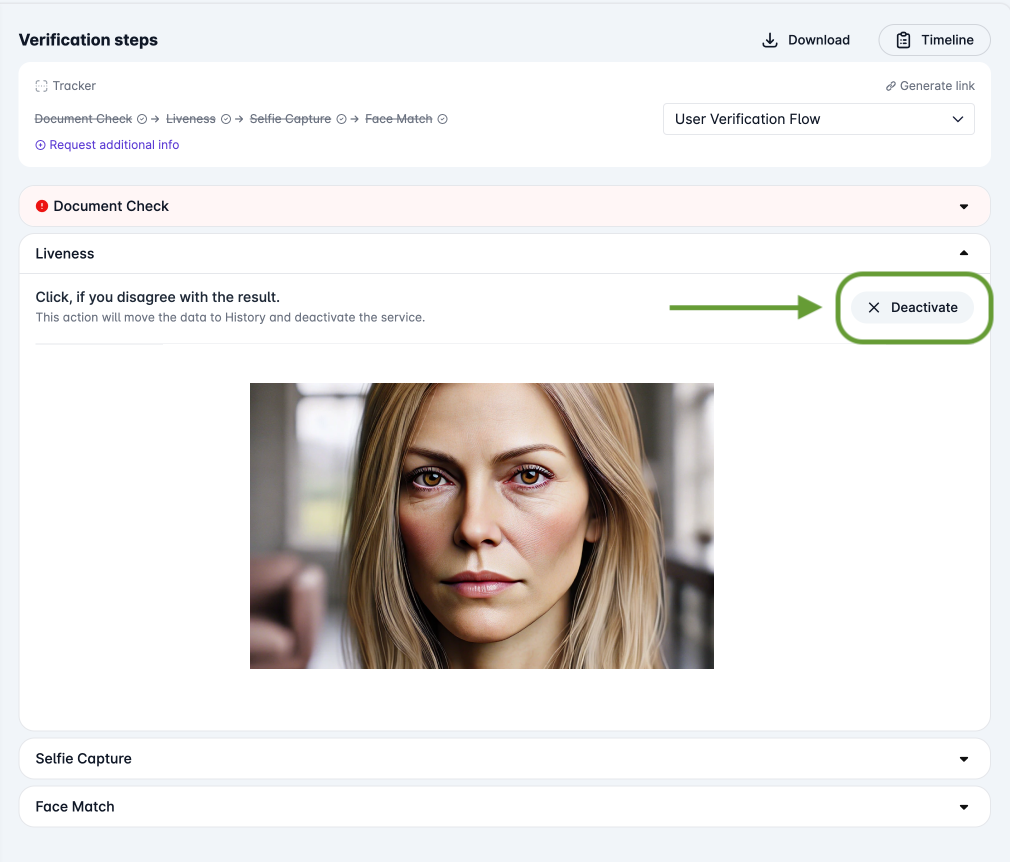The image size is (1010, 862).
Task: Click the Generate link text
Action: (x=937, y=86)
